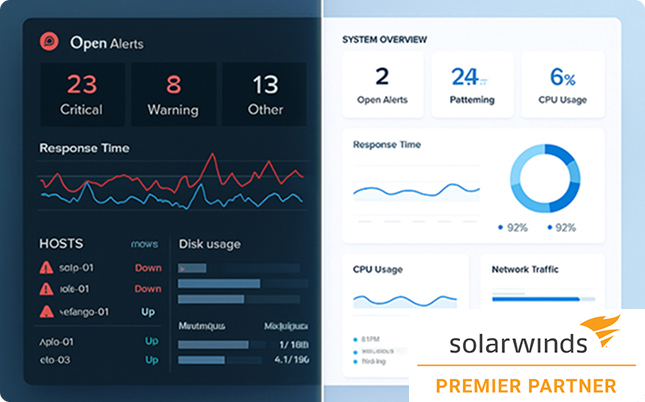This screenshot has height=402, width=645.
Task: Select the eto-03 host row
Action: coord(99,360)
